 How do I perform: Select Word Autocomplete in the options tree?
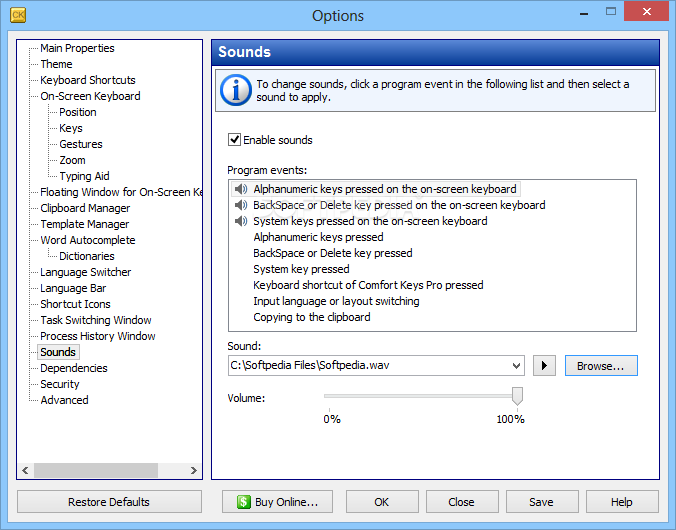pos(87,240)
